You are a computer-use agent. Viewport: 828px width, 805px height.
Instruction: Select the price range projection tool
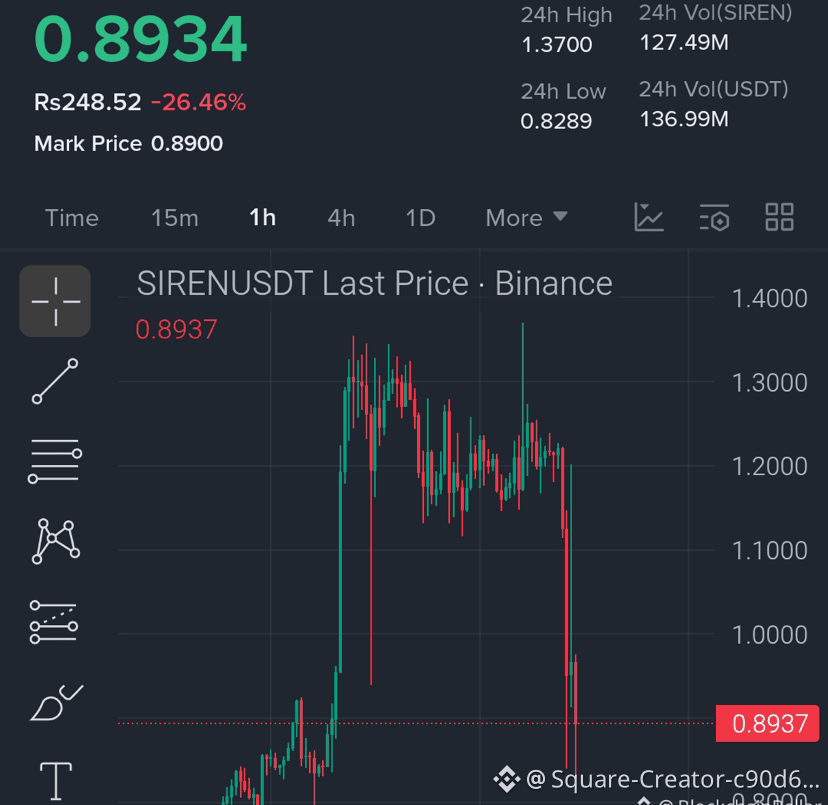[54, 622]
